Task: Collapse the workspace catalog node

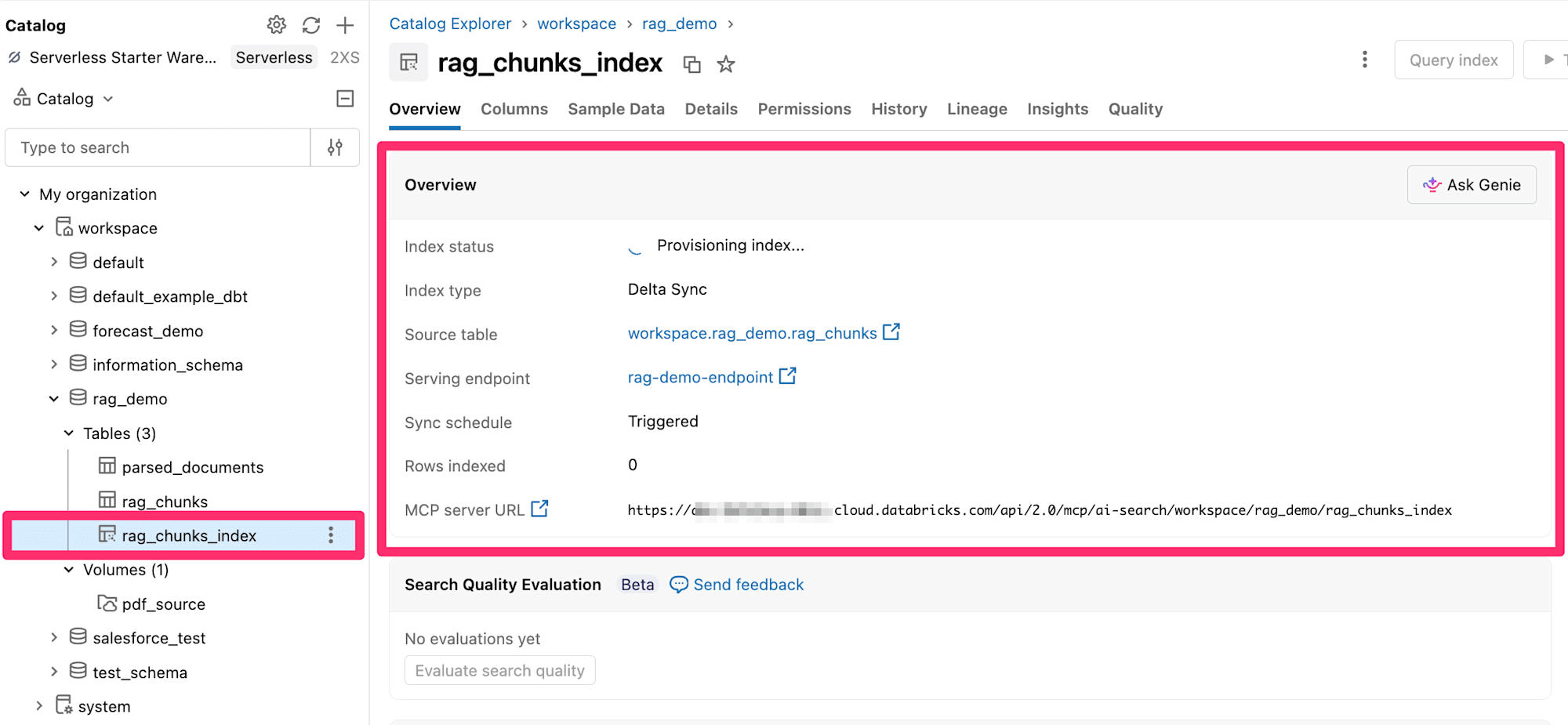Action: [39, 228]
